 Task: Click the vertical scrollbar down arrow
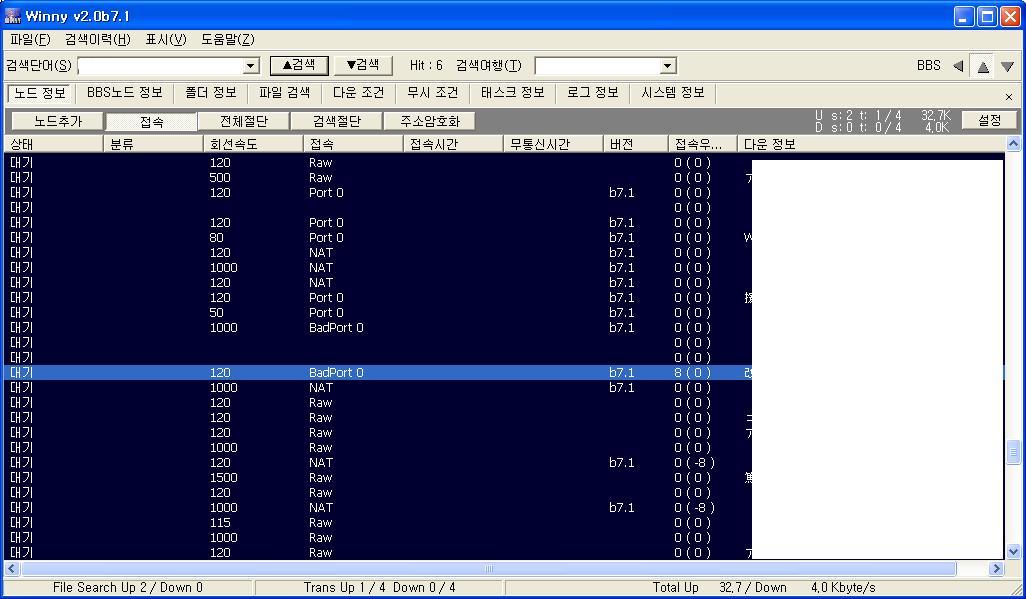[1014, 552]
